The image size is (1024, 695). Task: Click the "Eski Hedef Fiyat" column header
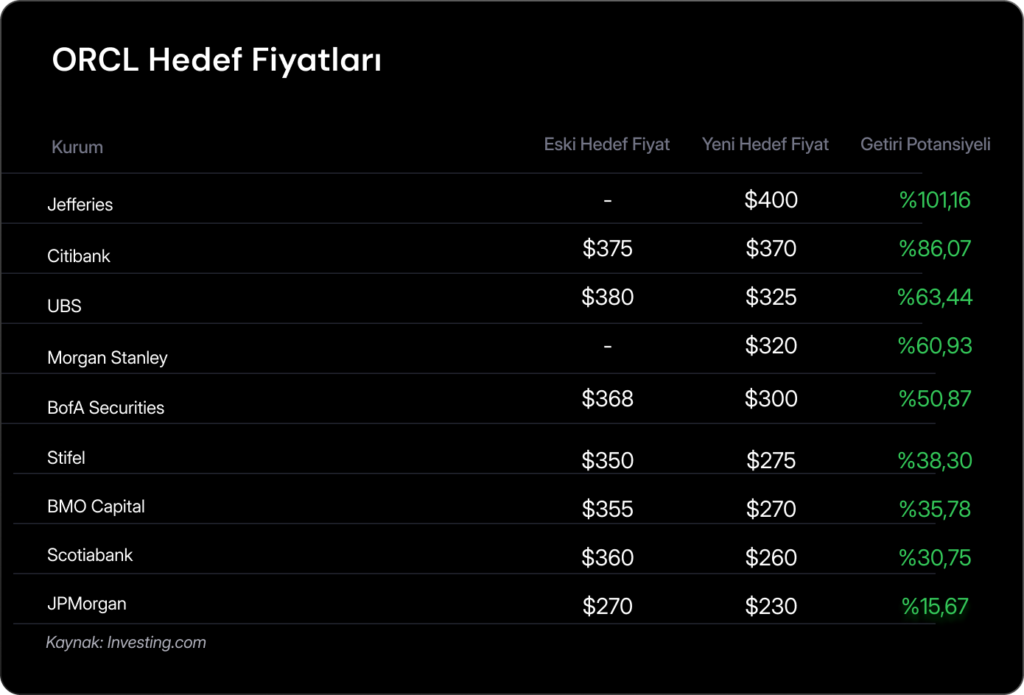pos(607,144)
